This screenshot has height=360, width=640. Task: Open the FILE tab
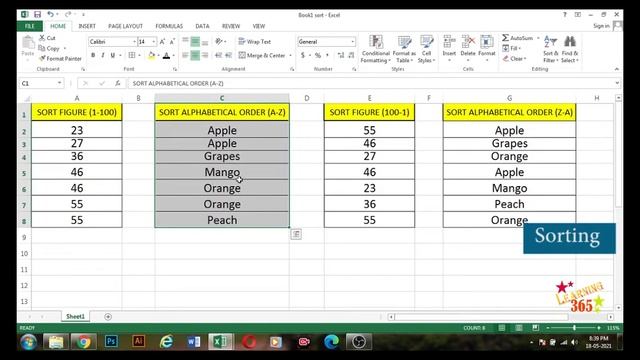click(x=30, y=26)
